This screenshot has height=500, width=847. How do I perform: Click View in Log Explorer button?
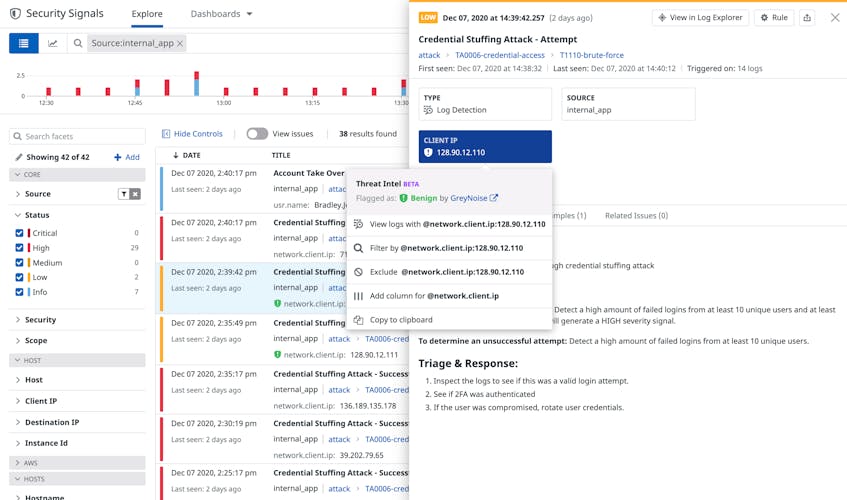[x=700, y=18]
